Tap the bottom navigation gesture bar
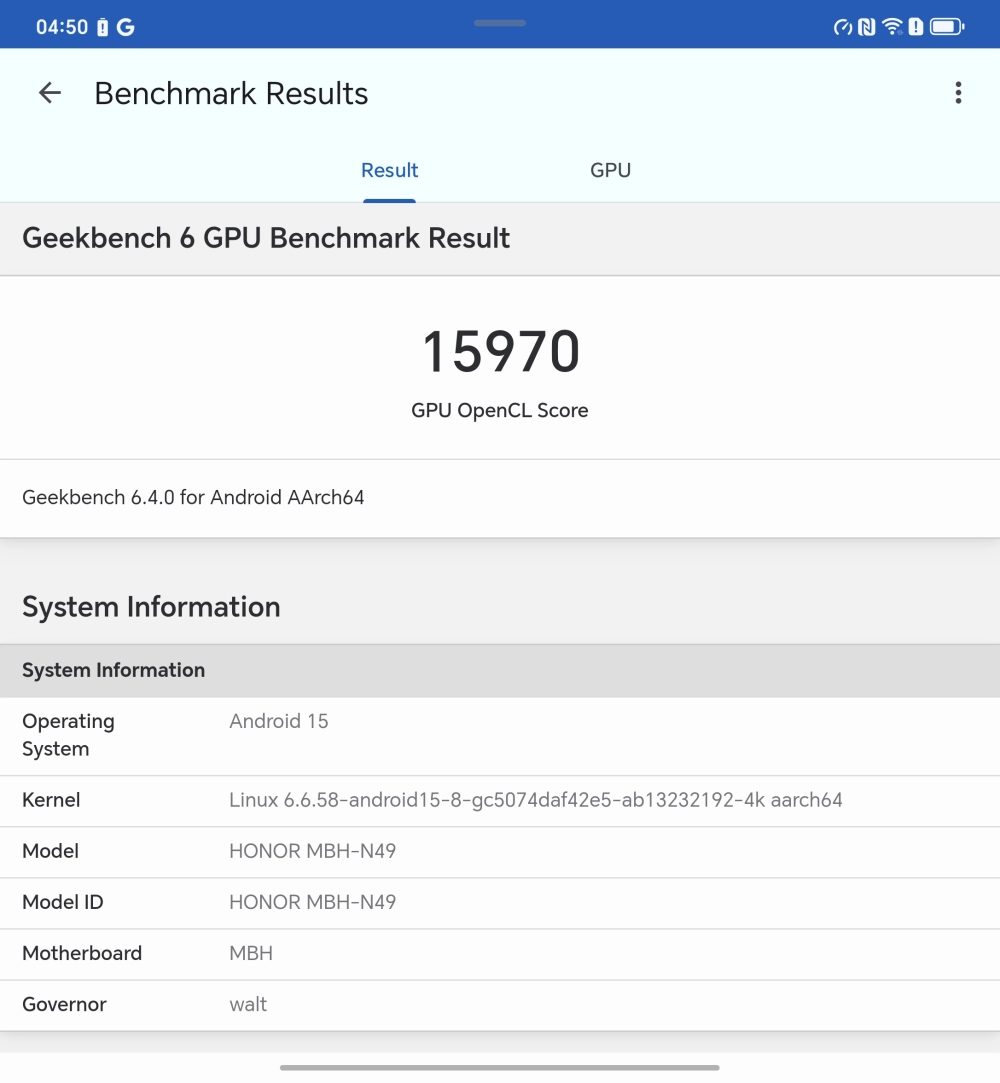The image size is (1000, 1083). (500, 1067)
